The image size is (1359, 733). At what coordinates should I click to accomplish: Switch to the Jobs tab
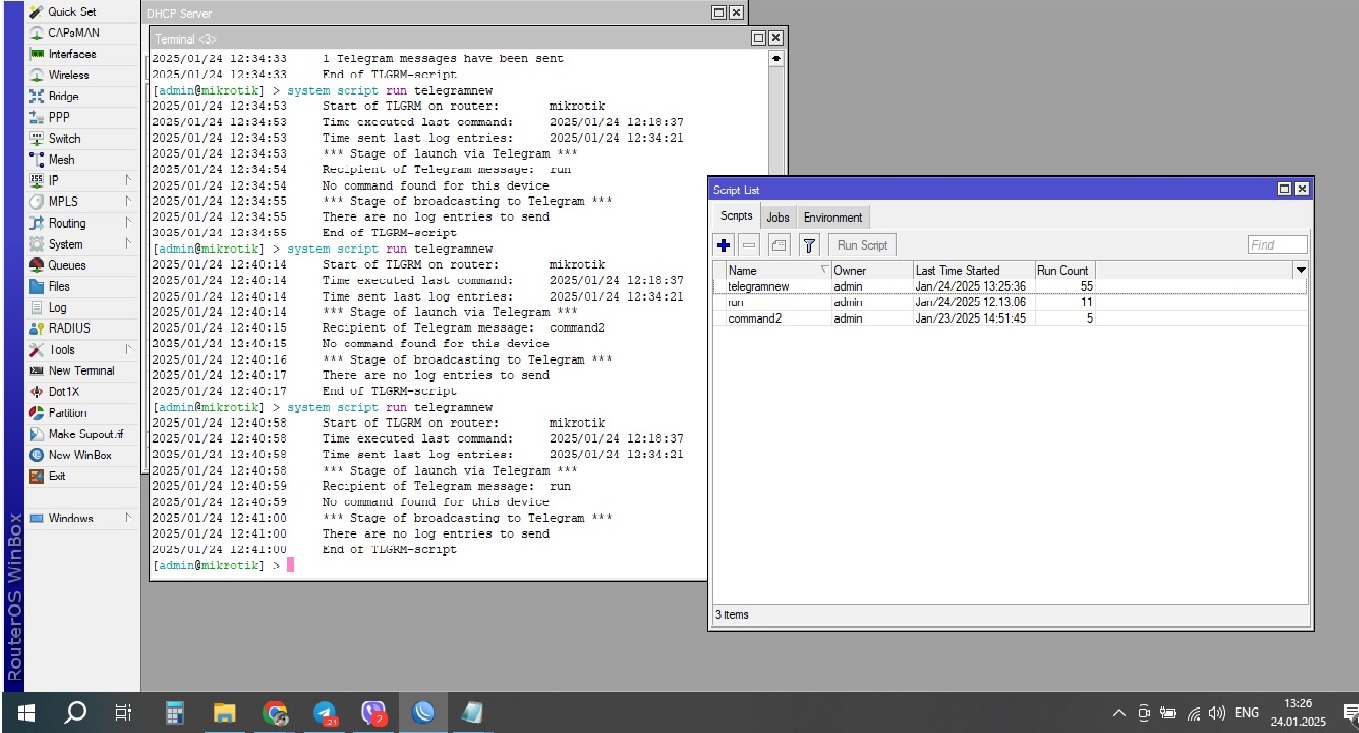[x=778, y=217]
